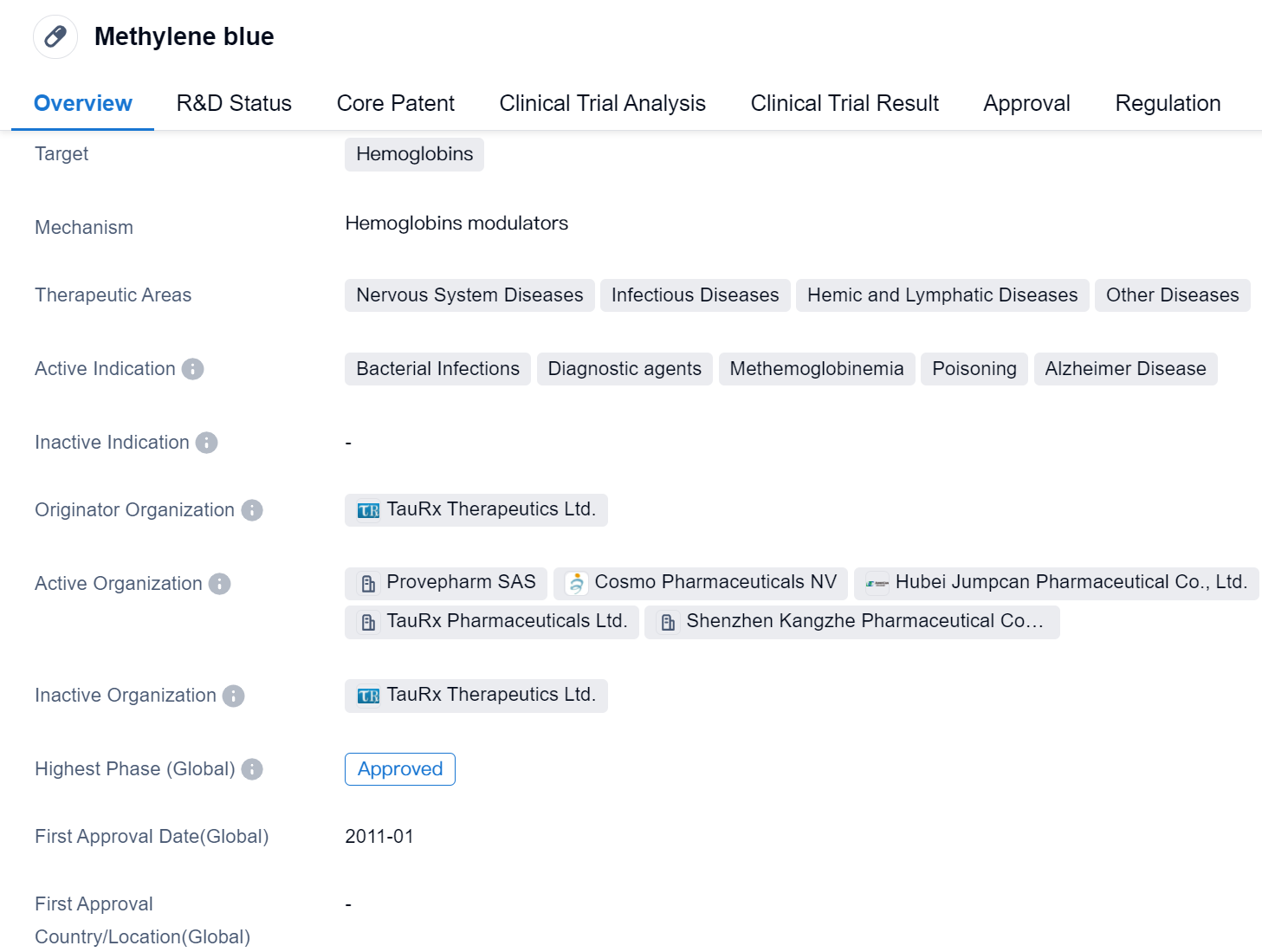Click the Approved phase badge
This screenshot has width=1262, height=952.
[x=399, y=769]
